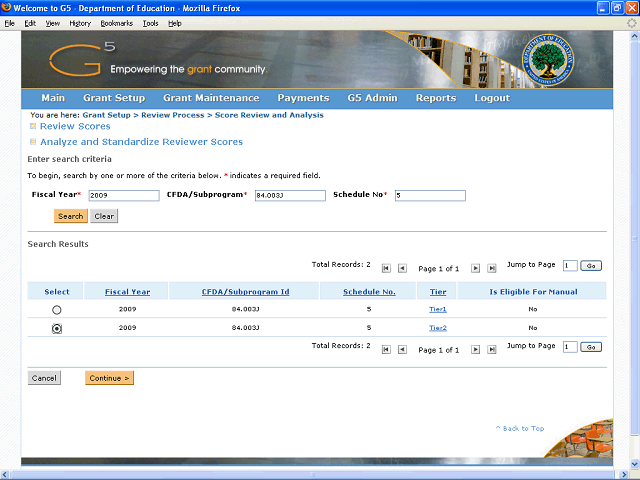
Task: Click the Firefox loading throbber icon
Action: point(631,23)
